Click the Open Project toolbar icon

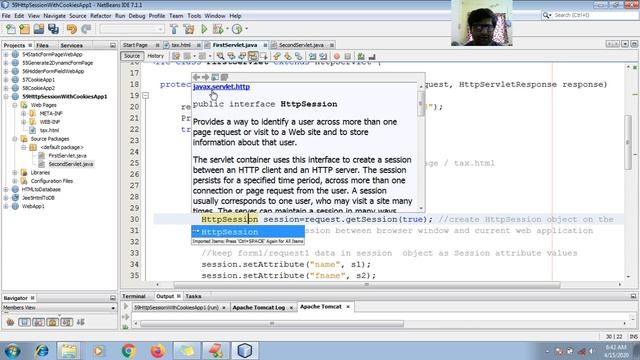coord(39,29)
